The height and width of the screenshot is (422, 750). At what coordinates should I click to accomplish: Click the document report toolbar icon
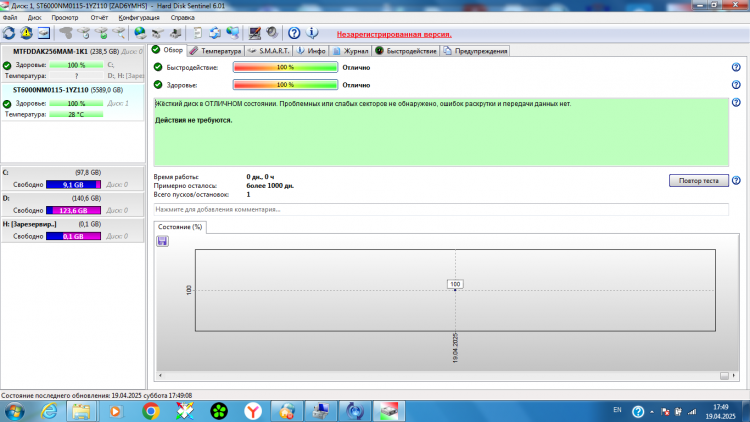[x=197, y=33]
